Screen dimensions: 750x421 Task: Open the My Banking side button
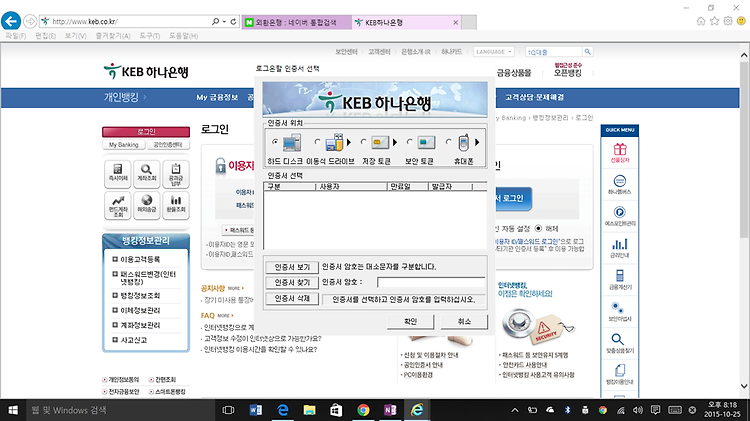coord(123,144)
